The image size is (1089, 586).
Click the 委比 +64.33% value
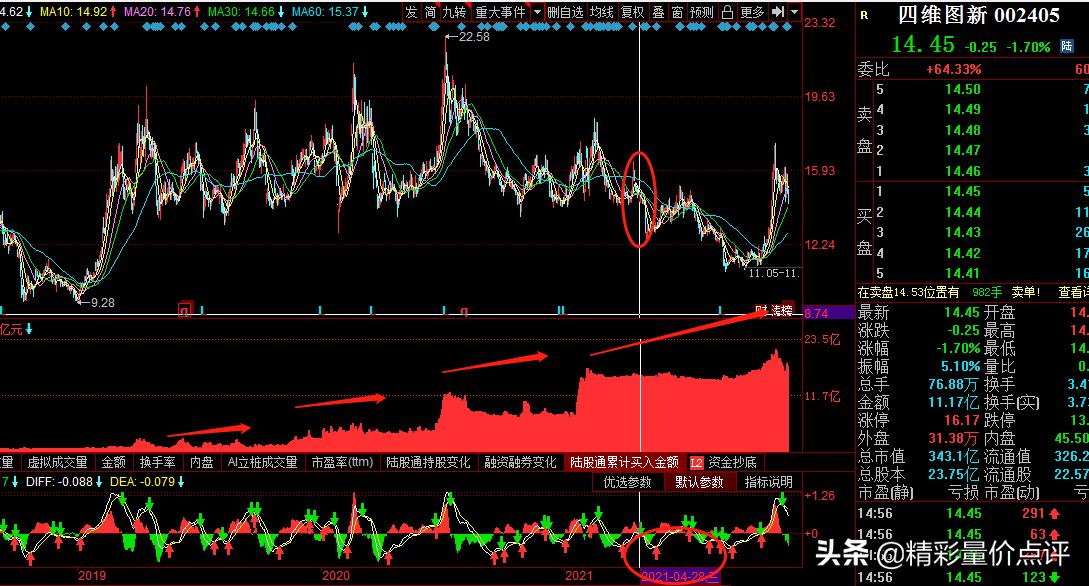[953, 69]
